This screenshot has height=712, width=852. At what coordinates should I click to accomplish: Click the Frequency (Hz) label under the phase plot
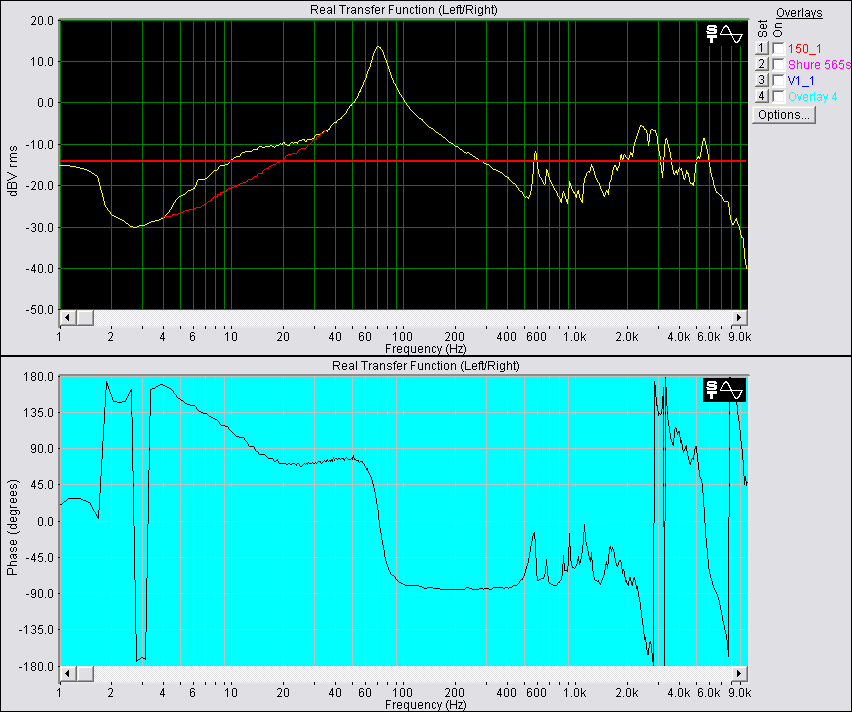point(425,704)
